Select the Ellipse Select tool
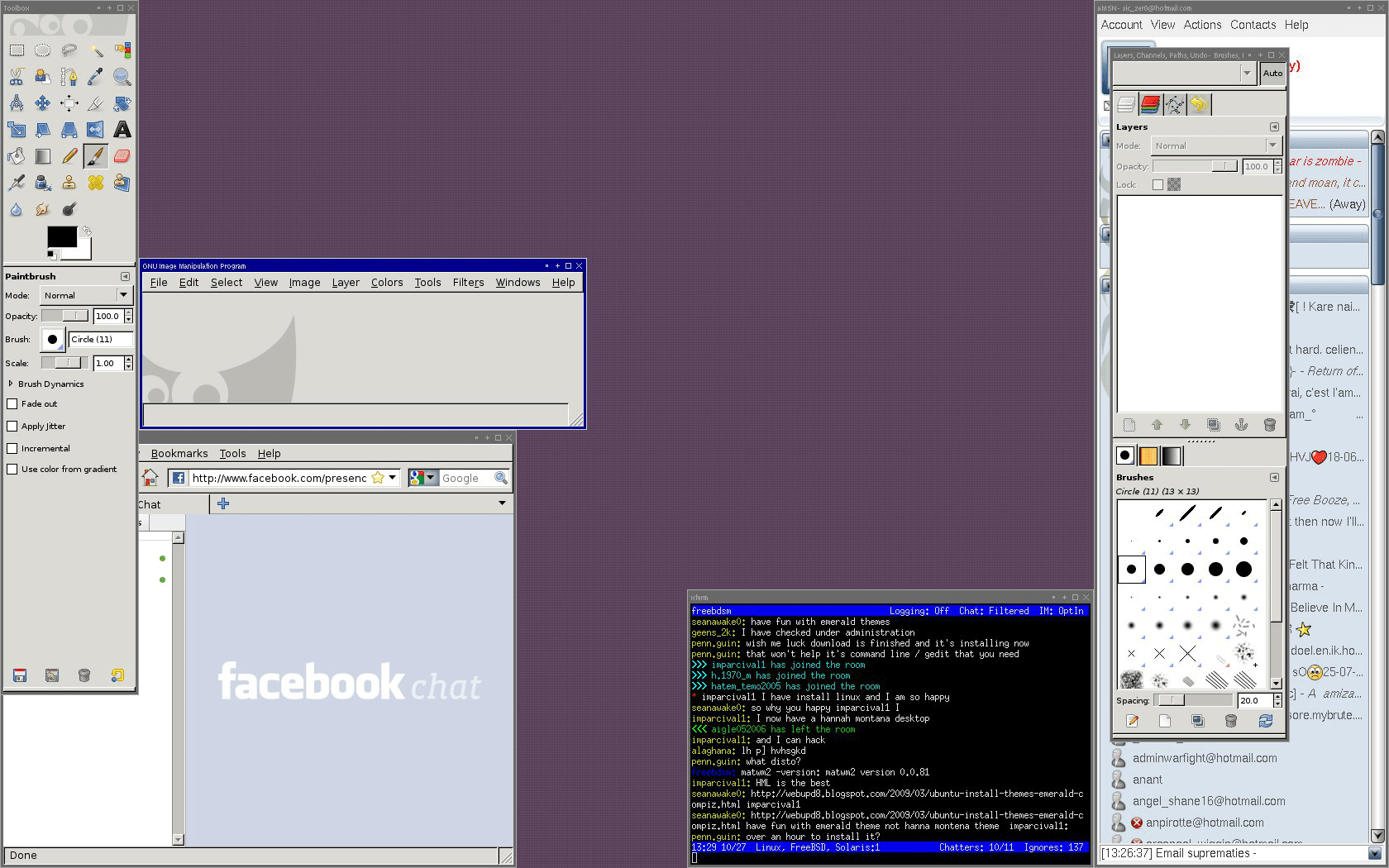Image resolution: width=1389 pixels, height=868 pixels. click(x=43, y=50)
